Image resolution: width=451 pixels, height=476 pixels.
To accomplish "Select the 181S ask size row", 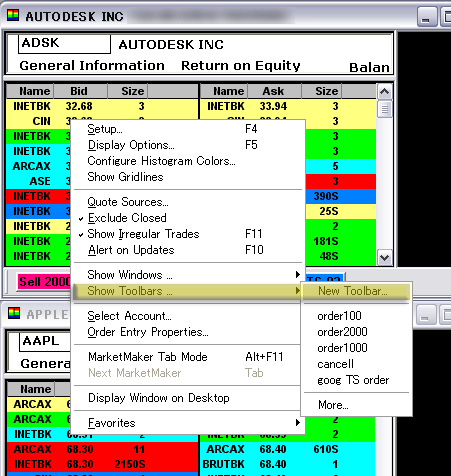I will (341, 241).
